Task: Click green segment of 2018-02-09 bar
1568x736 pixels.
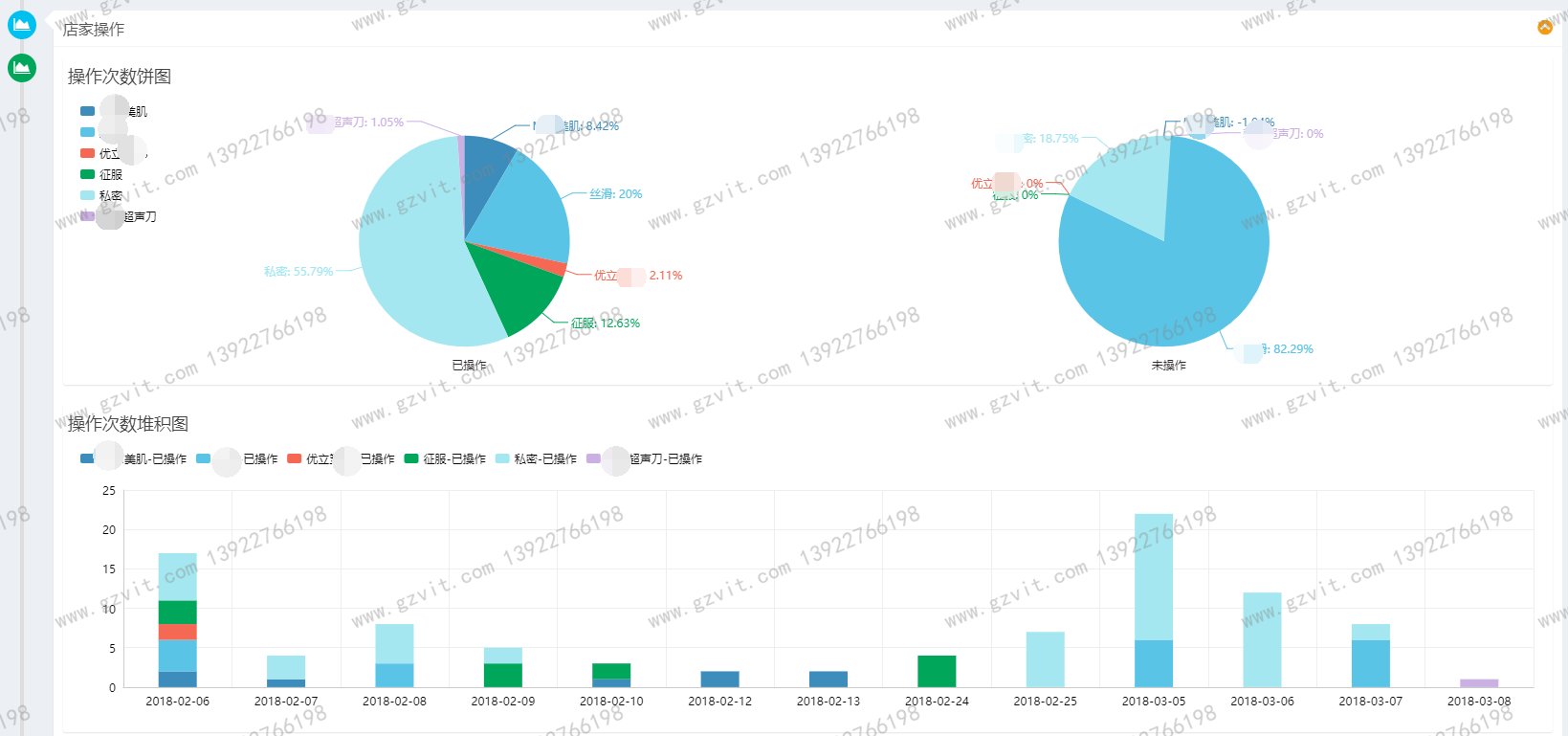Action: pos(503,676)
